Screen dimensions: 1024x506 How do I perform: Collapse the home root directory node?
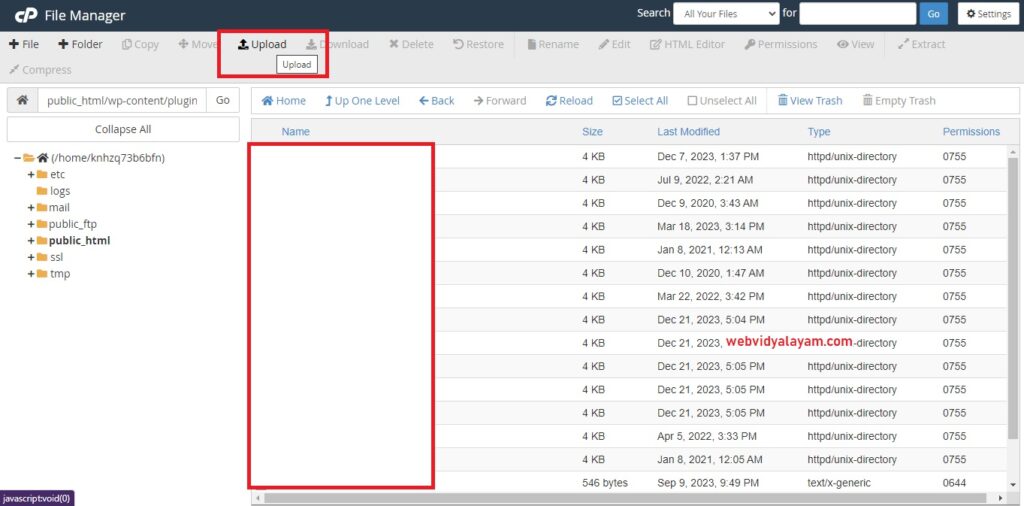18,158
